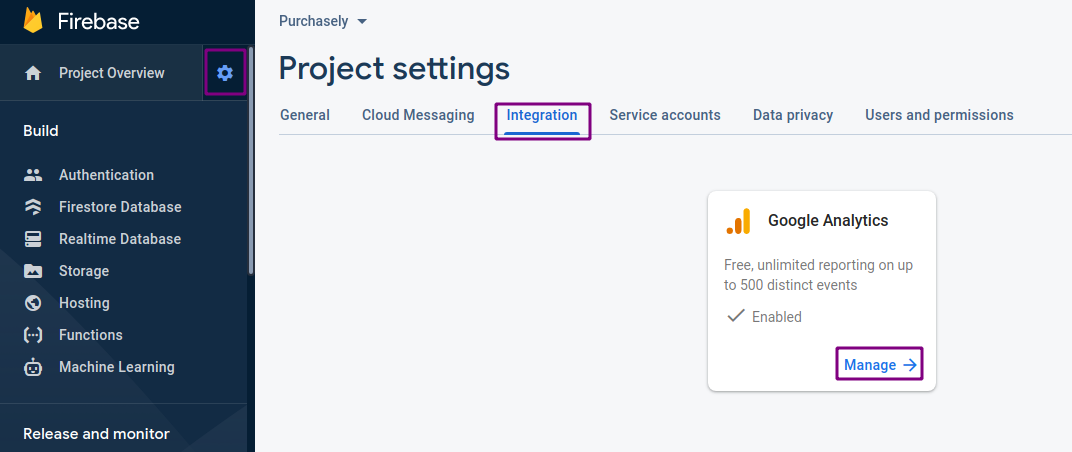Click the Firestore Database icon
1072x452 pixels.
(33, 207)
